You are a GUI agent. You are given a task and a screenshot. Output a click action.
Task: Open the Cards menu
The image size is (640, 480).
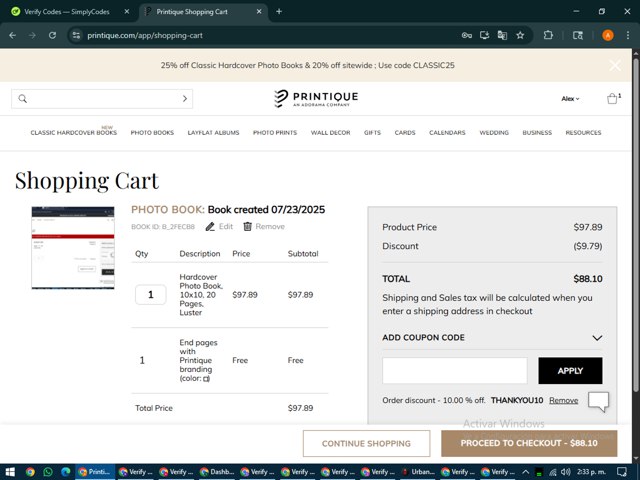point(405,133)
